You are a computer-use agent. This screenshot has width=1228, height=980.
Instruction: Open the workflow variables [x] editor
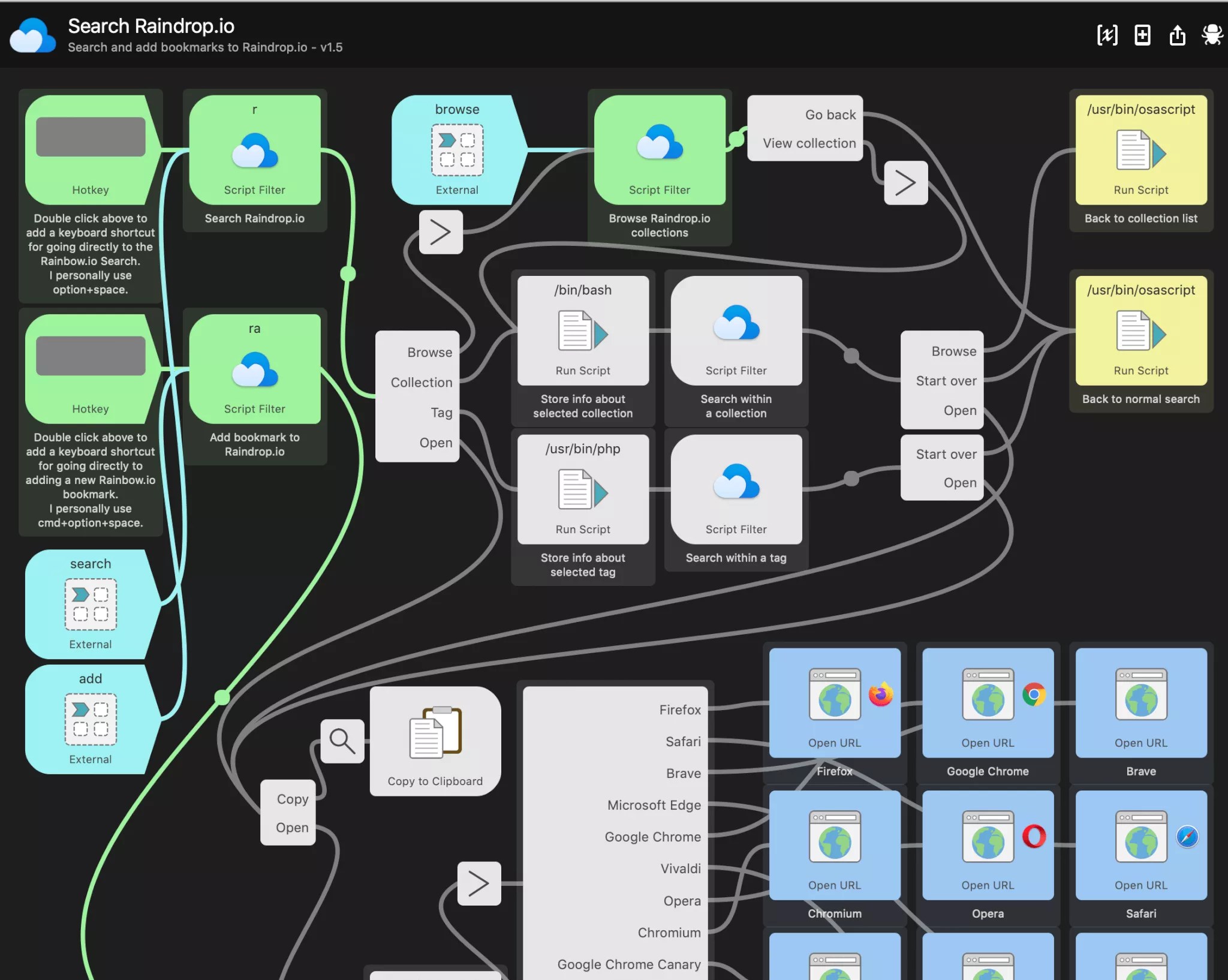(1107, 35)
